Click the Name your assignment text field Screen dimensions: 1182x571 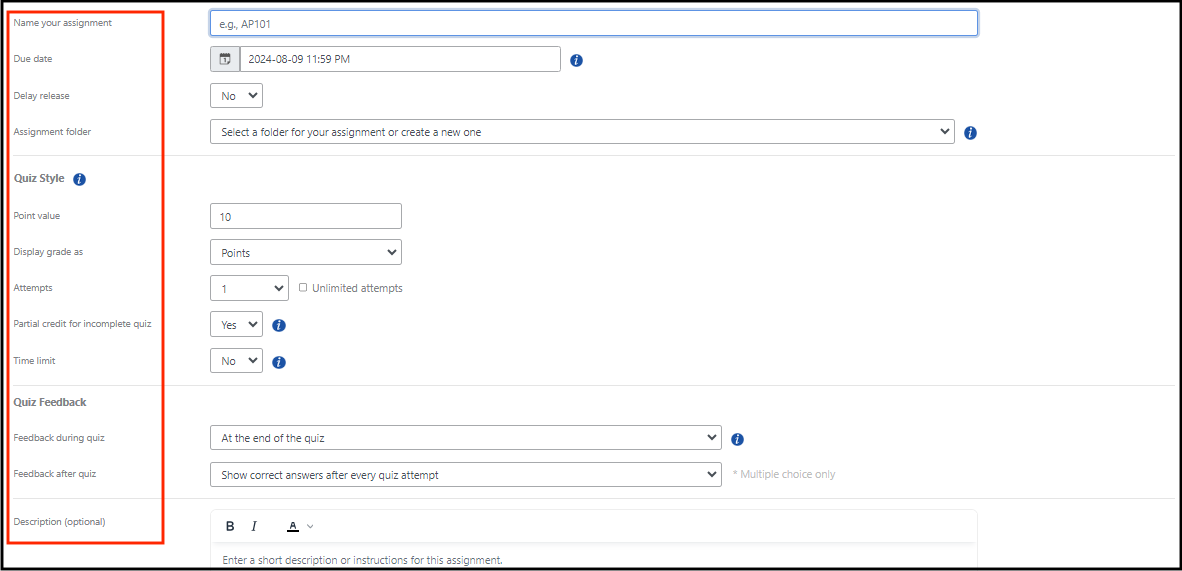click(x=593, y=23)
